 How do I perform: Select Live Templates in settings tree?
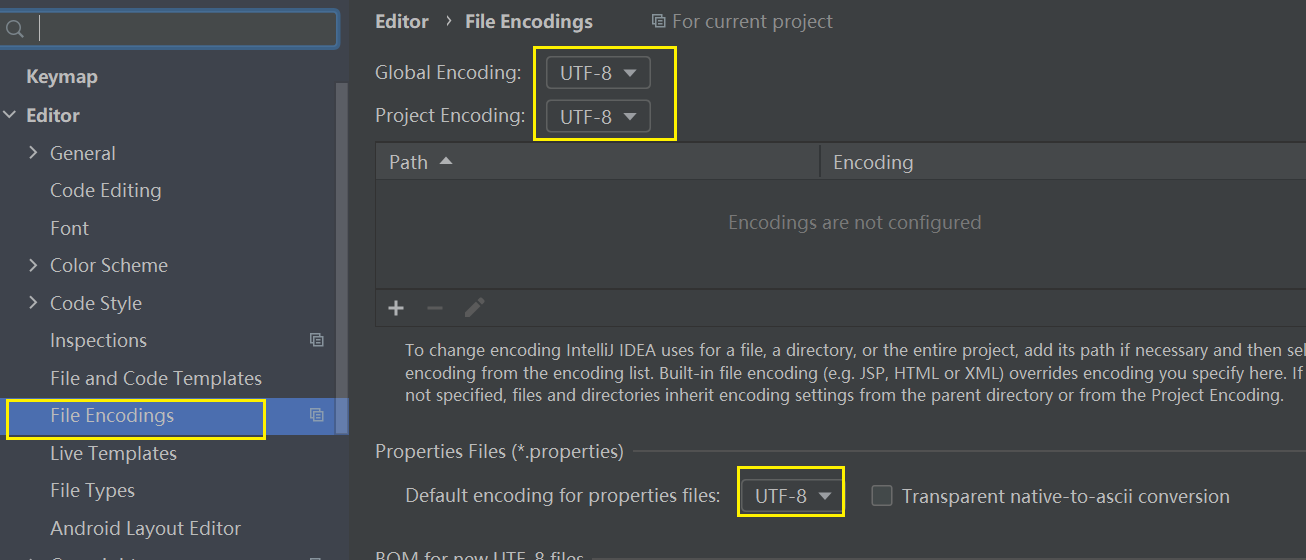coord(113,453)
